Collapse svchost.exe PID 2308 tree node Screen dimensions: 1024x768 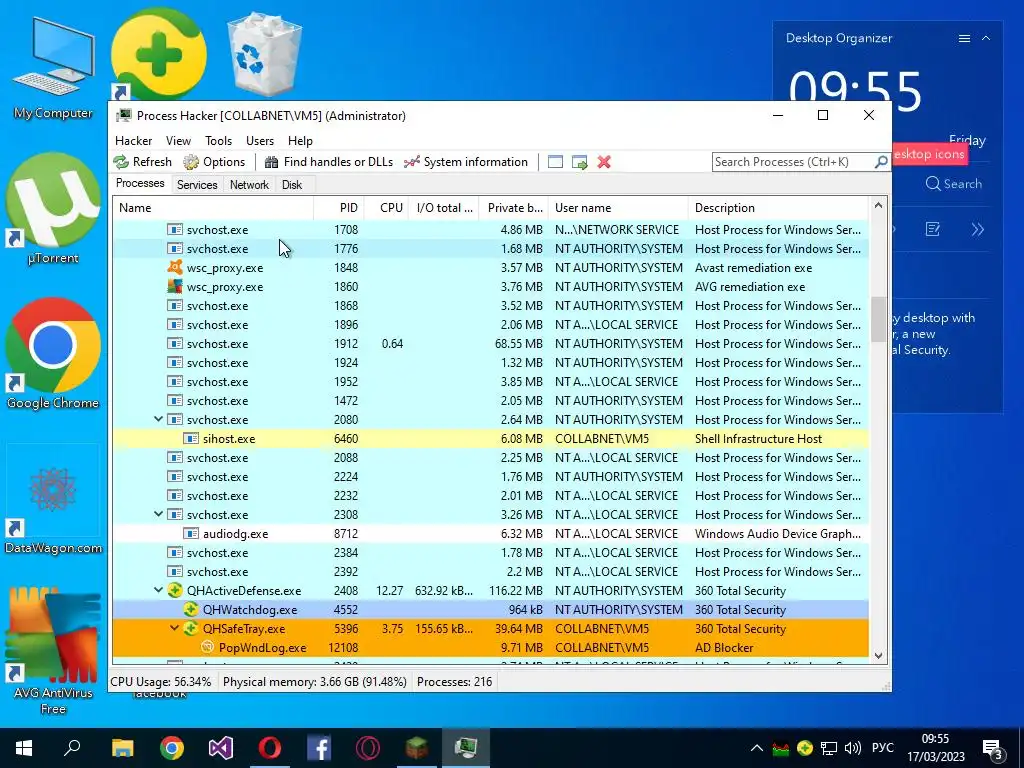click(x=158, y=514)
